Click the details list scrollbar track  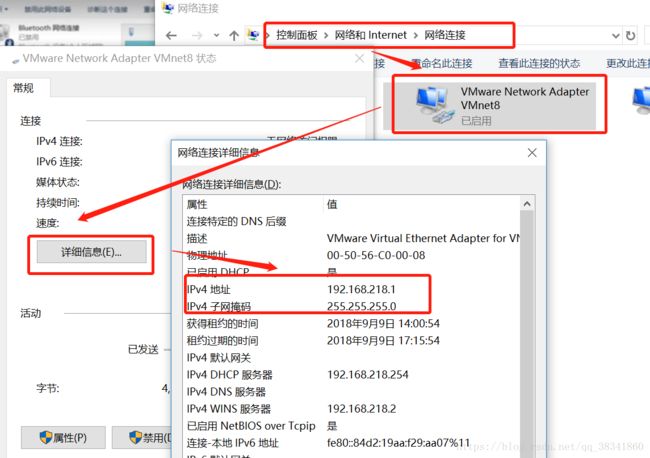527,332
